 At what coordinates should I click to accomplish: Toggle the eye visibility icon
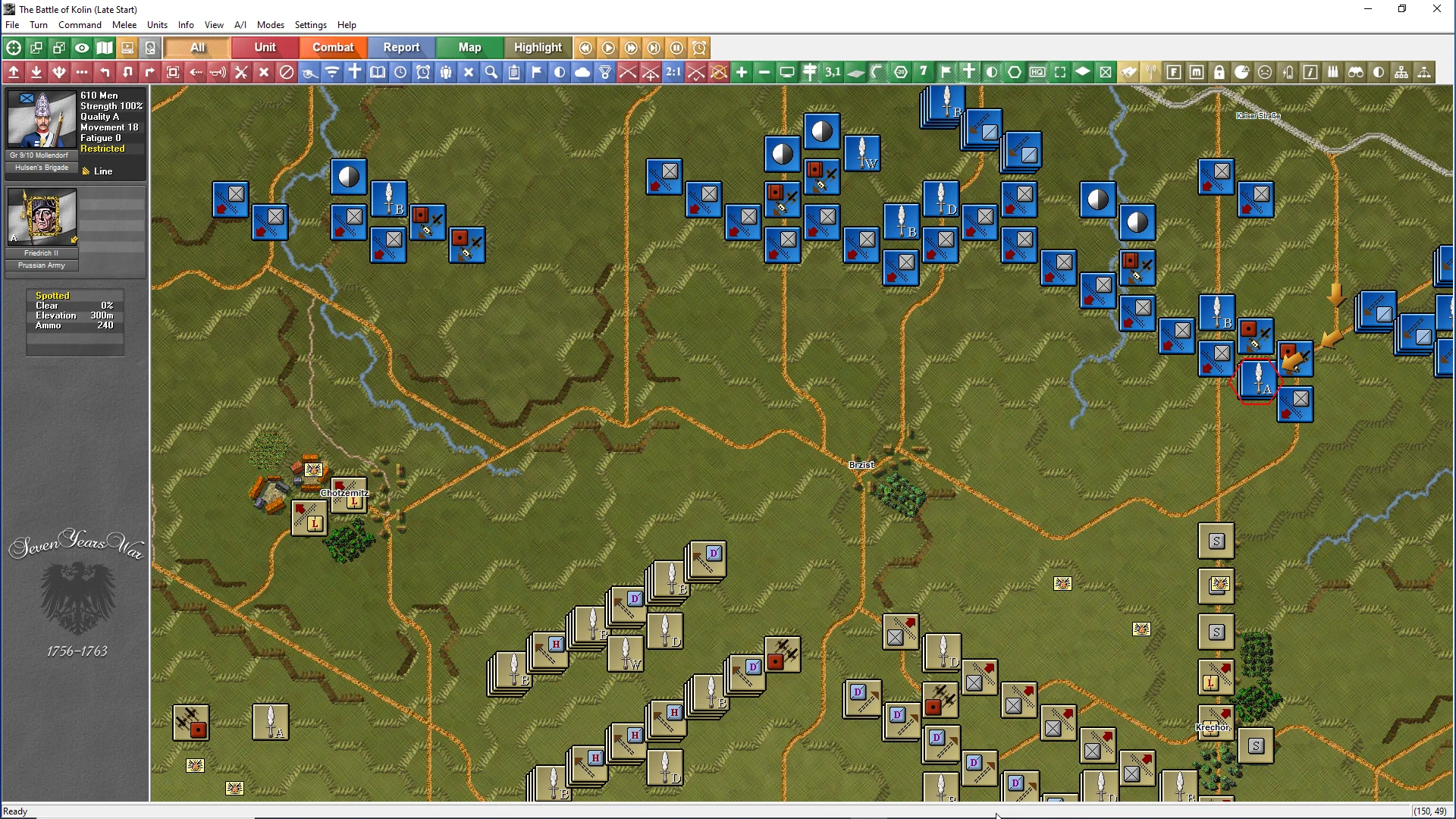tap(82, 48)
